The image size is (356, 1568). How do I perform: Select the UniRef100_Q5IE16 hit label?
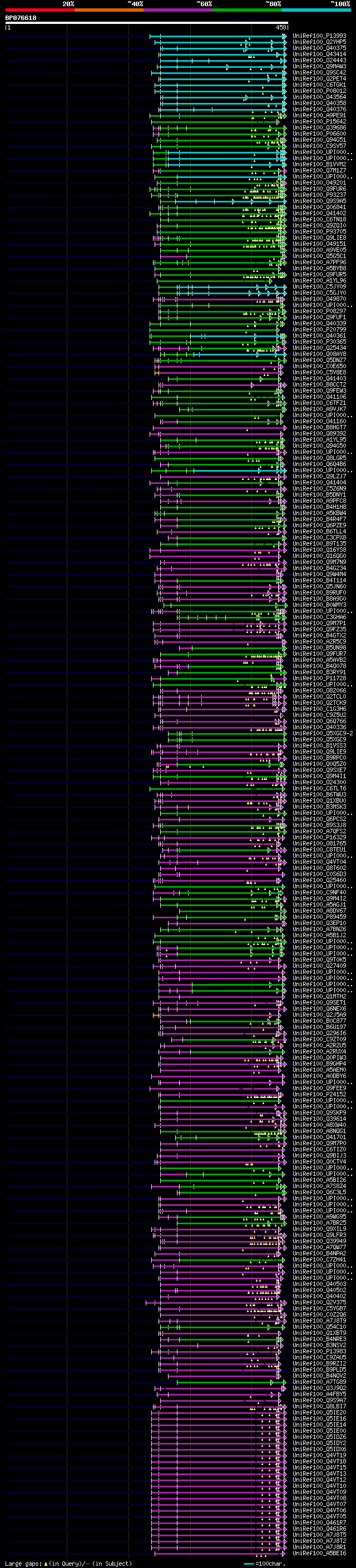(319, 1418)
